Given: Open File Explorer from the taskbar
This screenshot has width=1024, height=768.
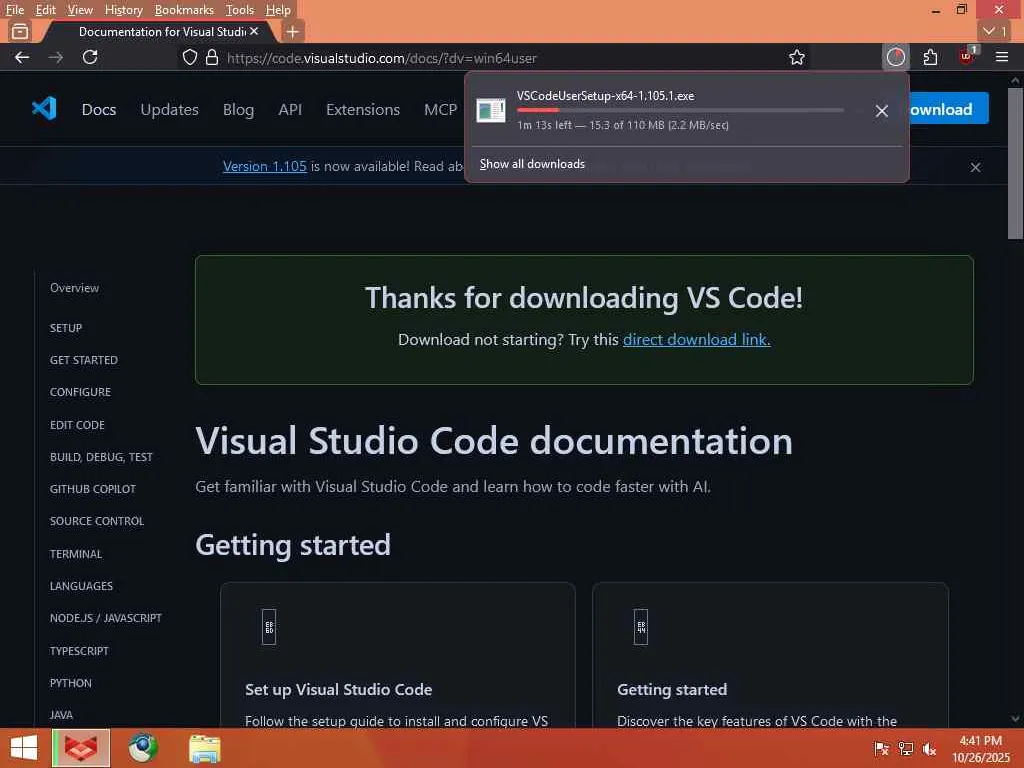Looking at the screenshot, I should pos(205,748).
